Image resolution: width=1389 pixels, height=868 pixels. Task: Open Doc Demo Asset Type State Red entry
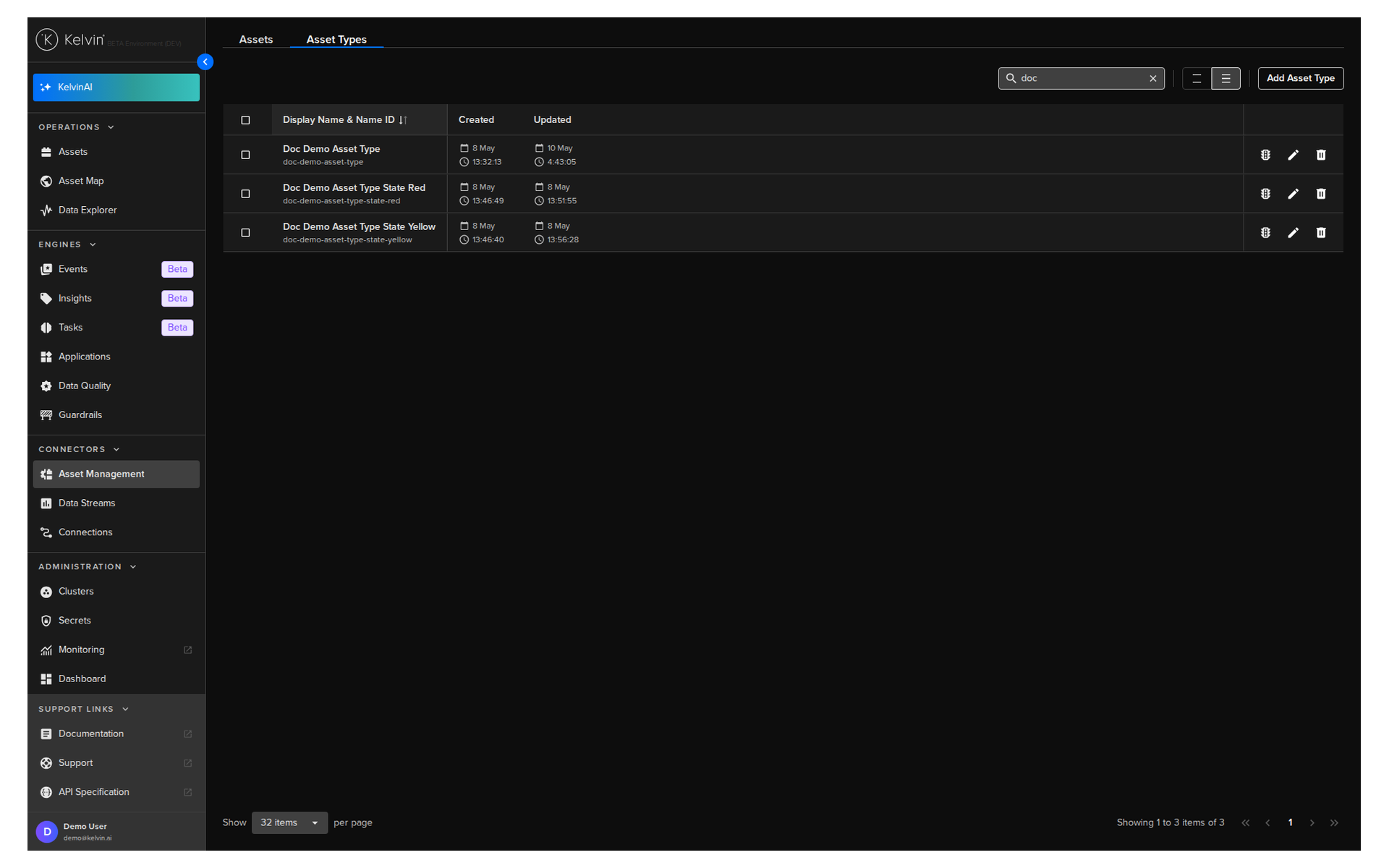click(x=354, y=188)
